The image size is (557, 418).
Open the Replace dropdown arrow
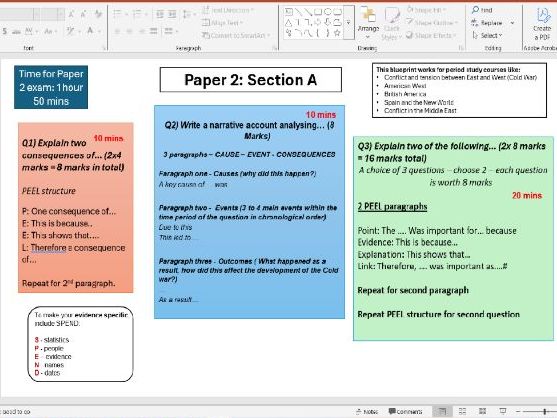click(x=512, y=23)
